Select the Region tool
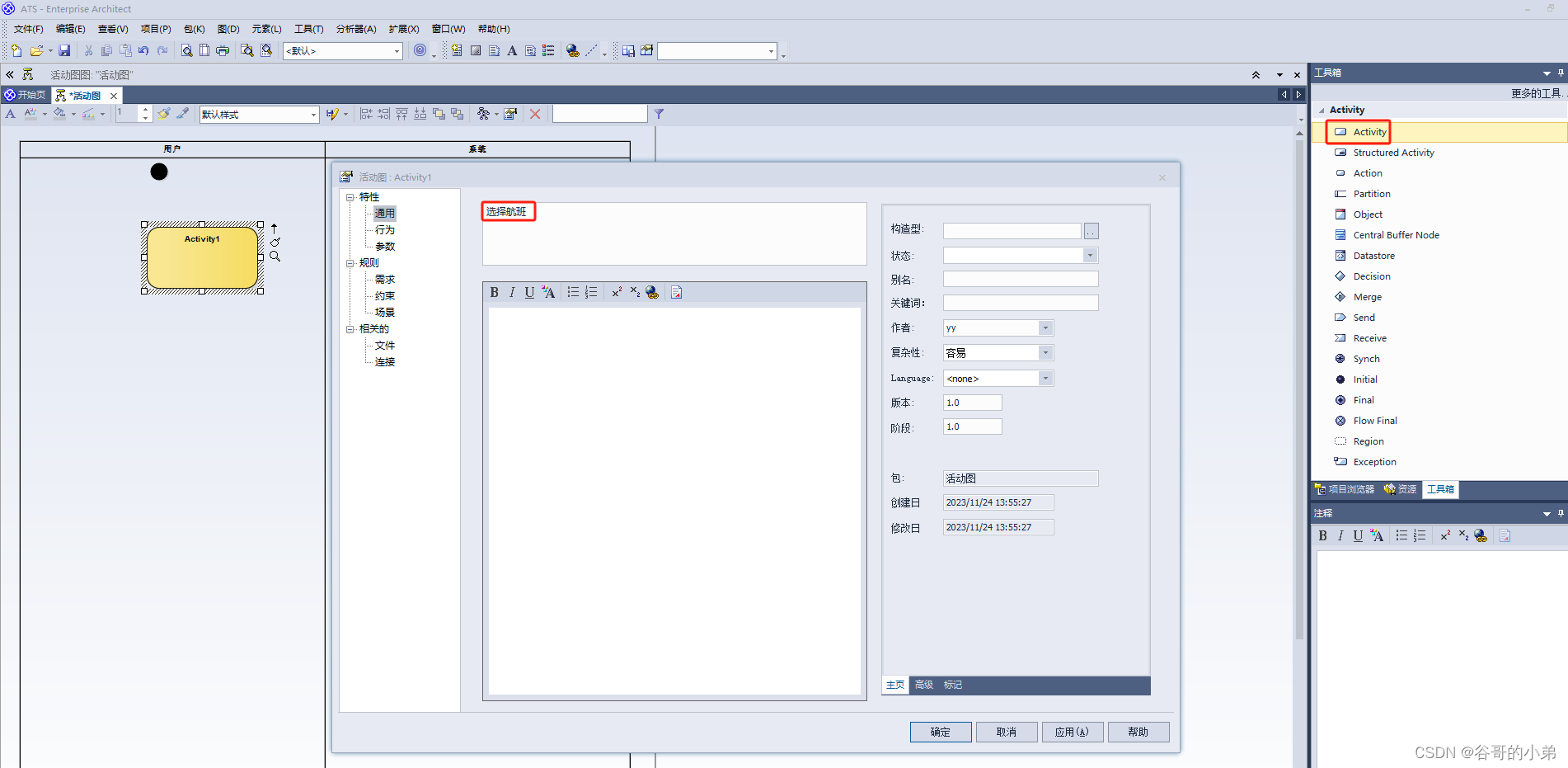1568x768 pixels. (x=1368, y=441)
